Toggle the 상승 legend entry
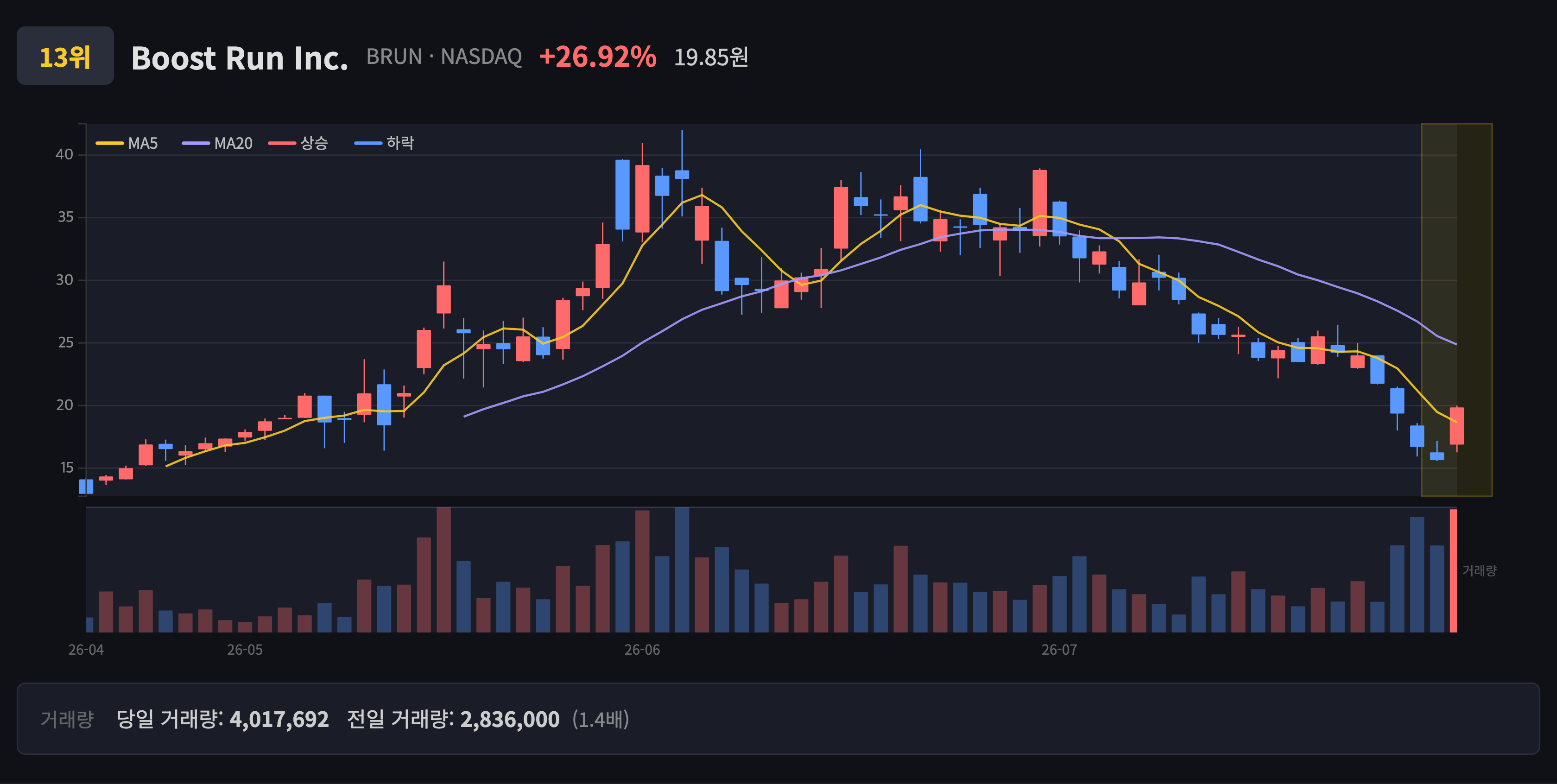Screen dimensions: 1557x784 point(298,143)
